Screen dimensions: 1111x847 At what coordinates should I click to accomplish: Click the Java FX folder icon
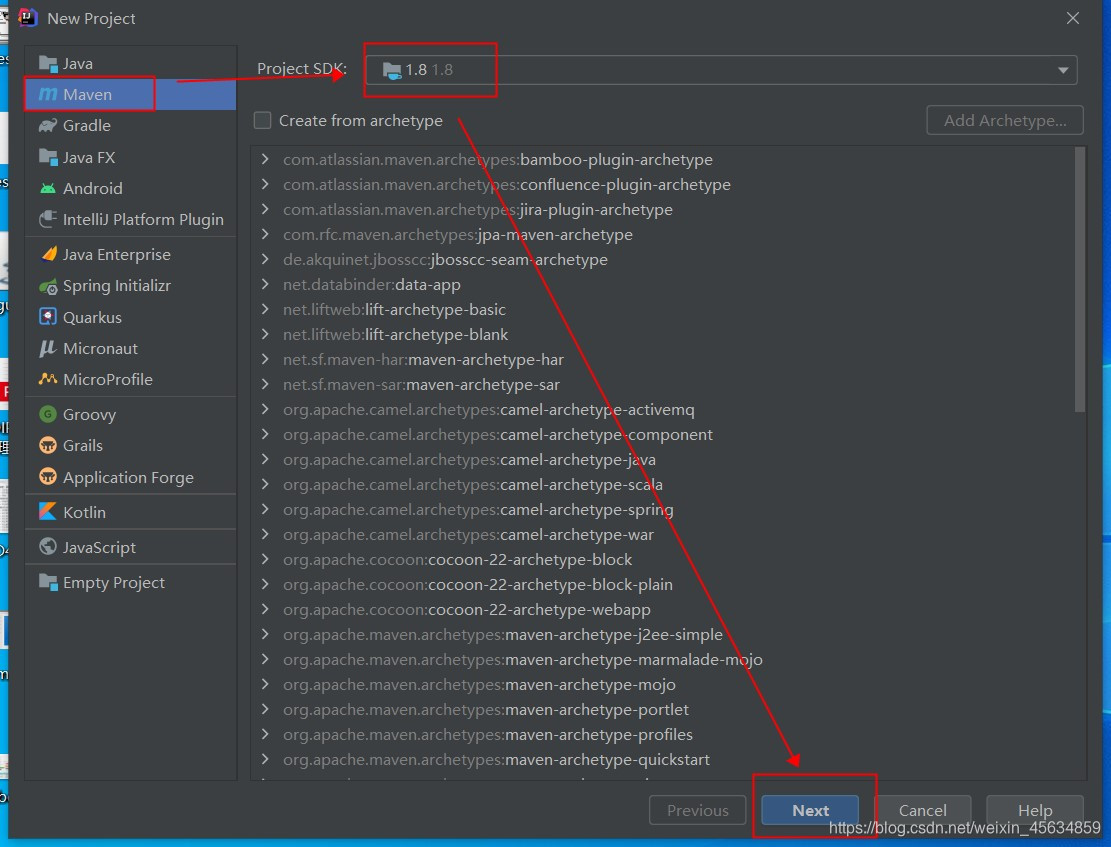coord(48,157)
